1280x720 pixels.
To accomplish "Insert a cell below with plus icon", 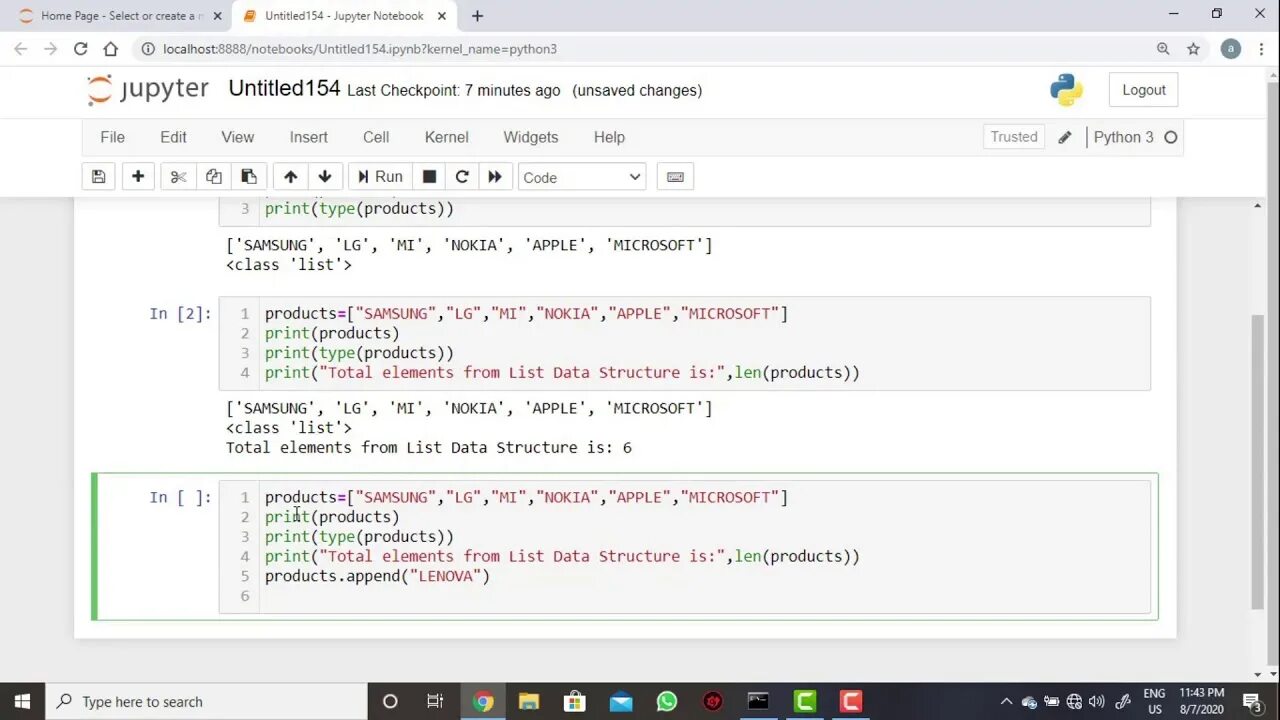I will pyautogui.click(x=138, y=177).
